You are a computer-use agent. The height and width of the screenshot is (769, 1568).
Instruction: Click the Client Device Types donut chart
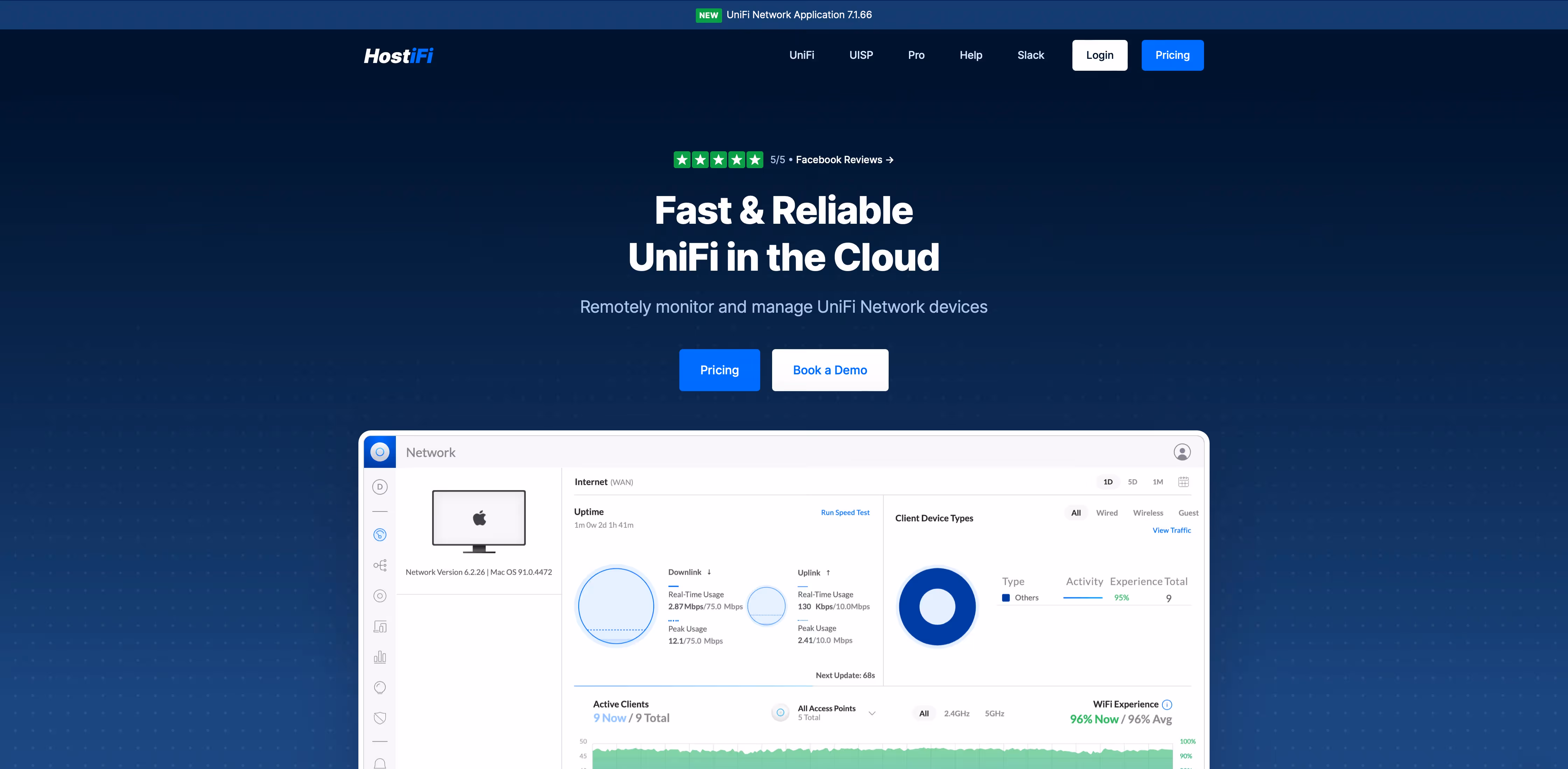[937, 607]
